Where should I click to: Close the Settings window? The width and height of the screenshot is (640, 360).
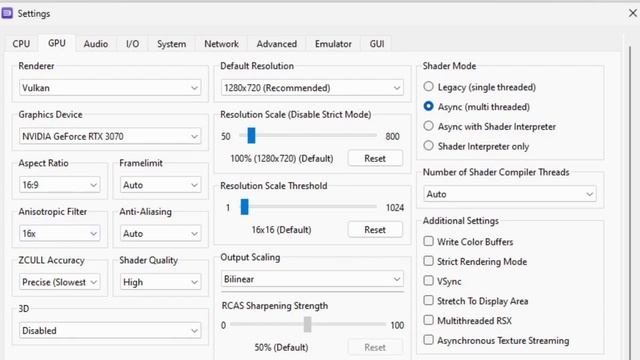(x=632, y=13)
